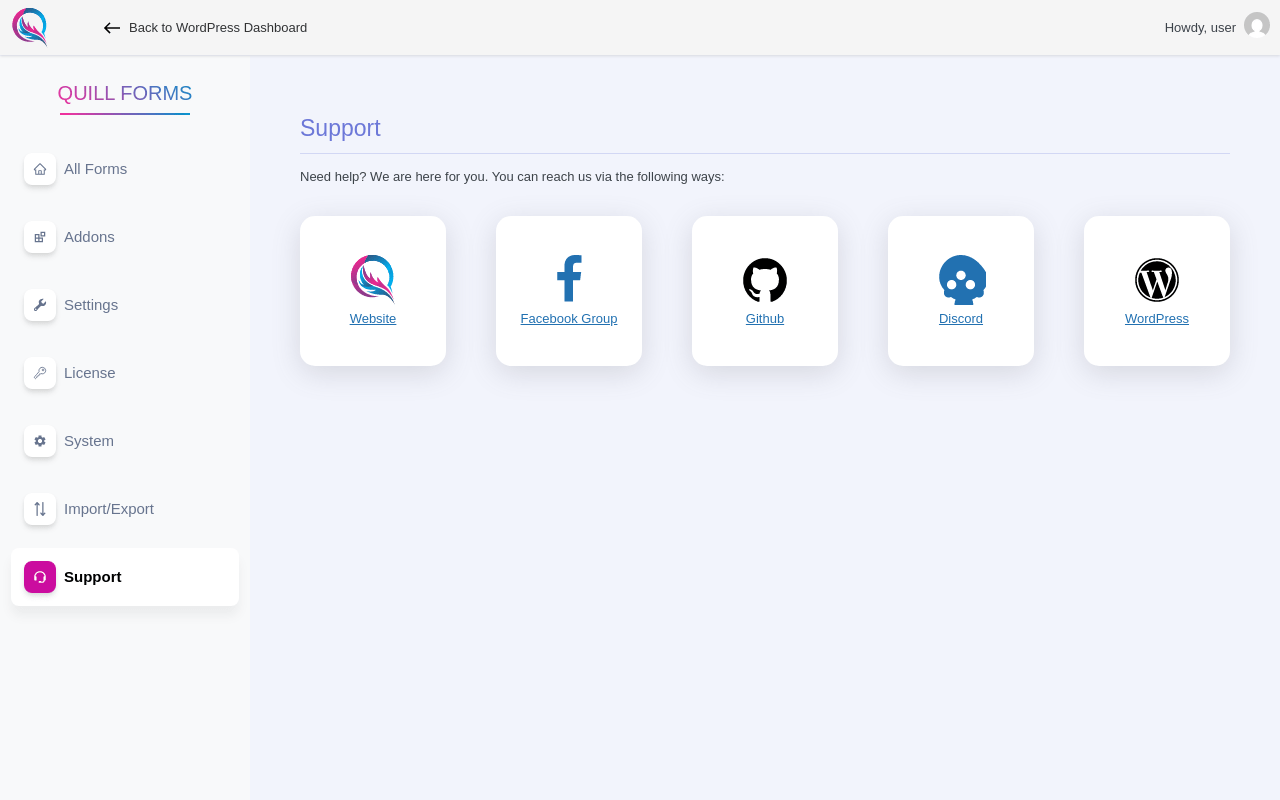
Task: Click the QUILL FORMS sidebar title
Action: [125, 93]
